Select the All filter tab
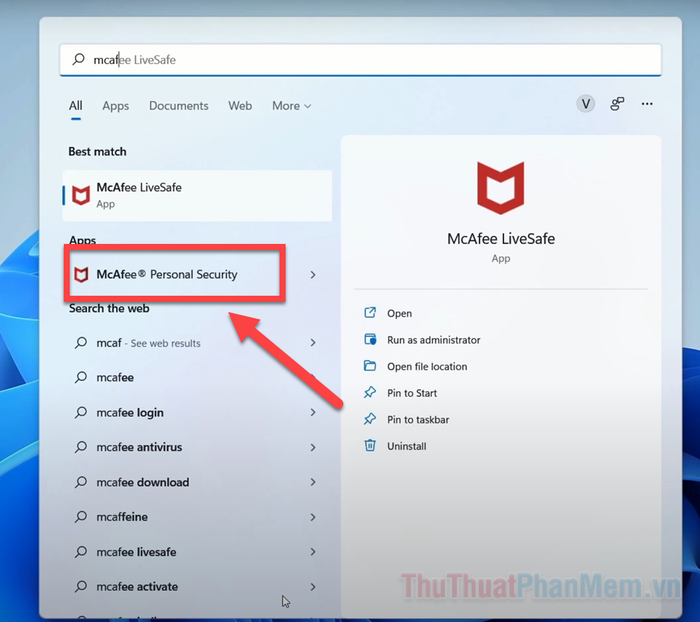 [x=75, y=106]
